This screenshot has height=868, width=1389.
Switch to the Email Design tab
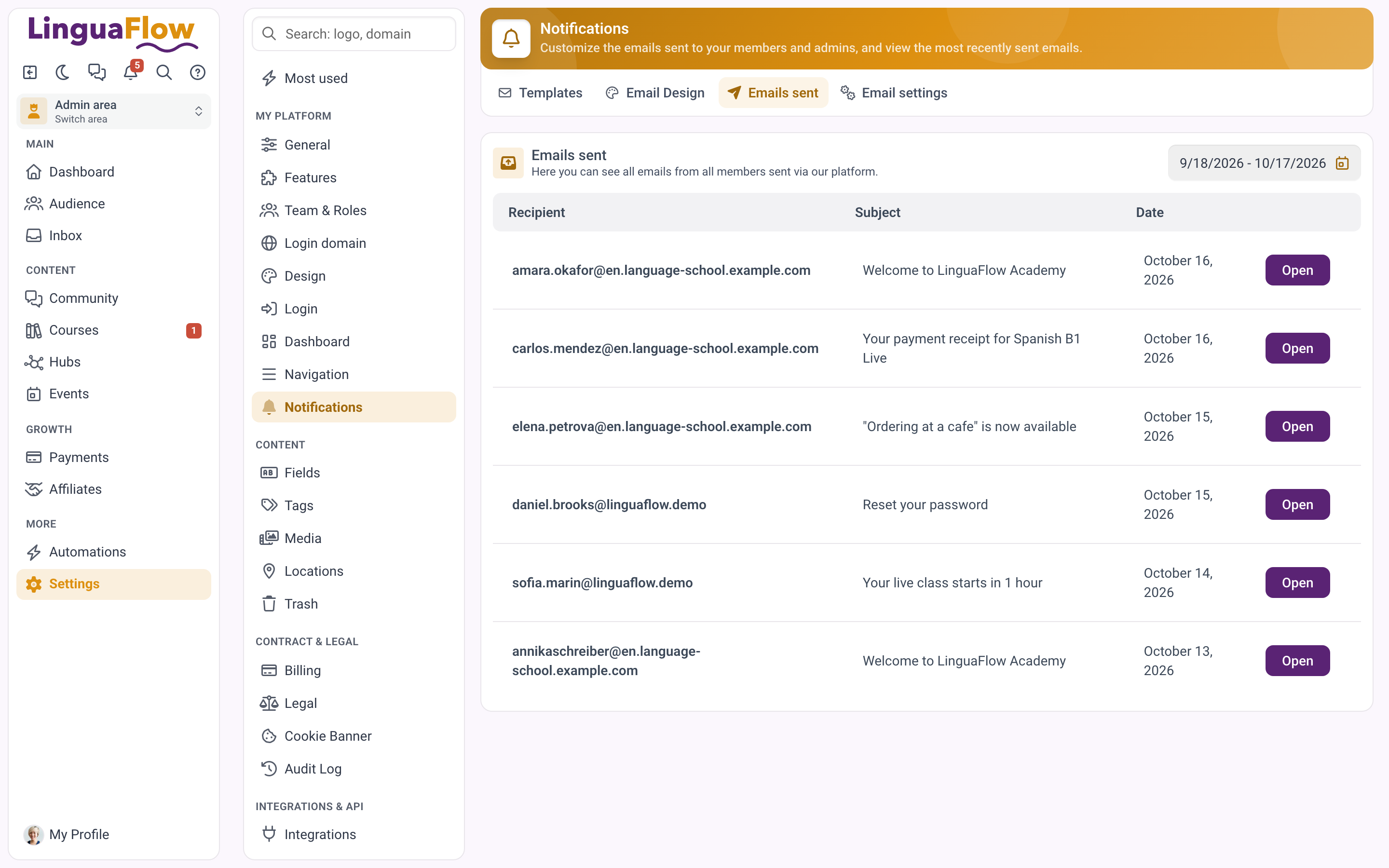[655, 93]
